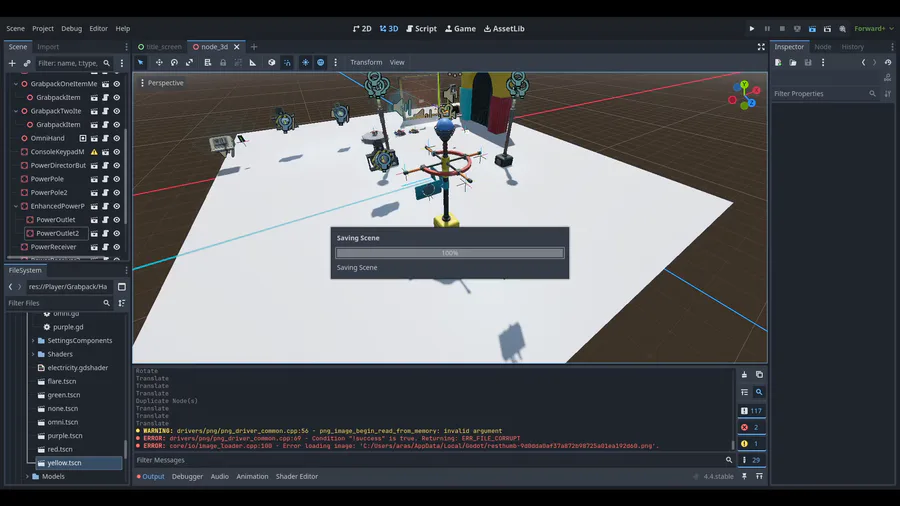Viewport: 900px width, 506px height.
Task: Collapse the GrabpackTwoIte node
Action: (16, 111)
